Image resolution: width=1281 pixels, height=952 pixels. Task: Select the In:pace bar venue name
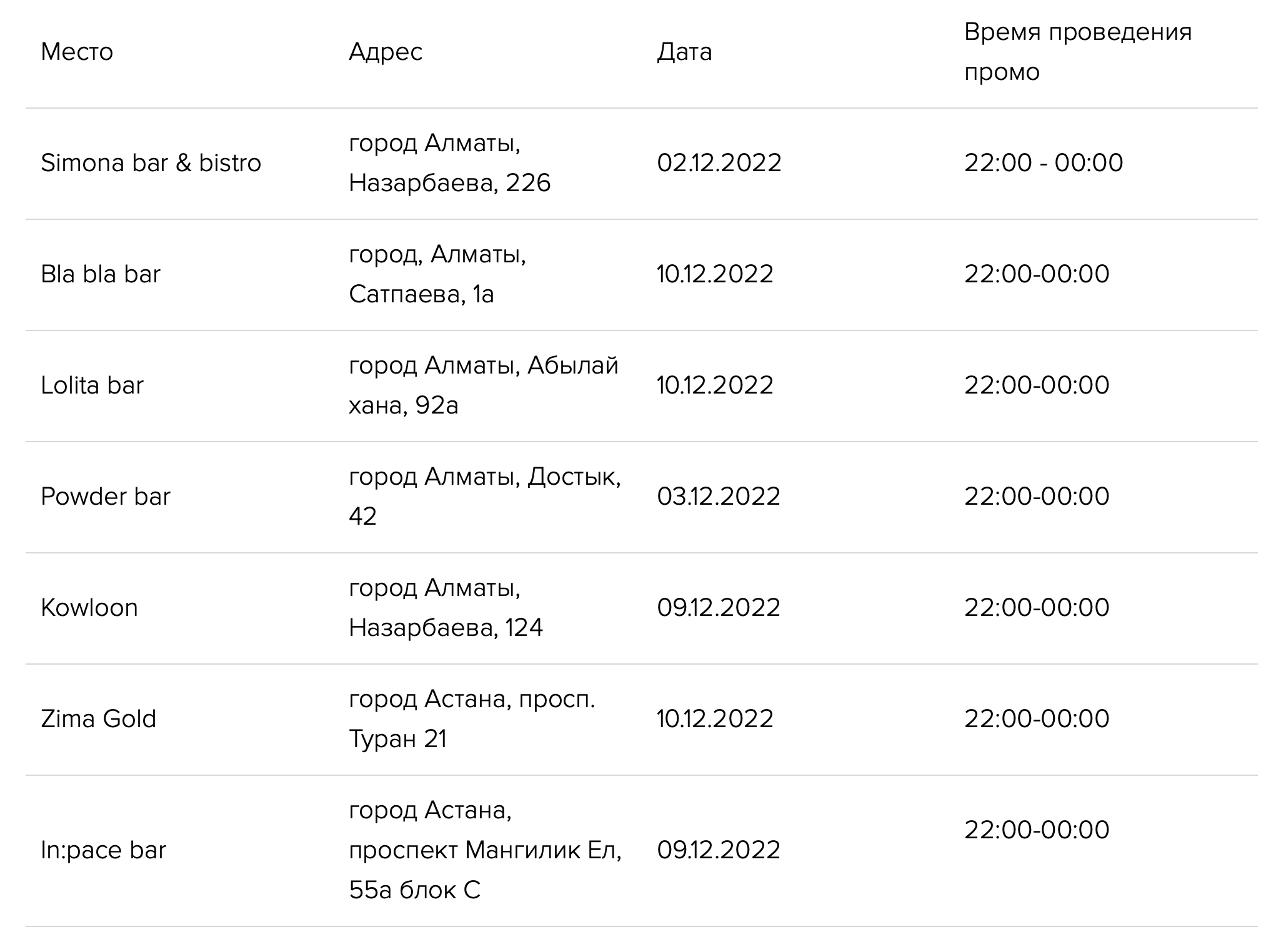[x=103, y=850]
